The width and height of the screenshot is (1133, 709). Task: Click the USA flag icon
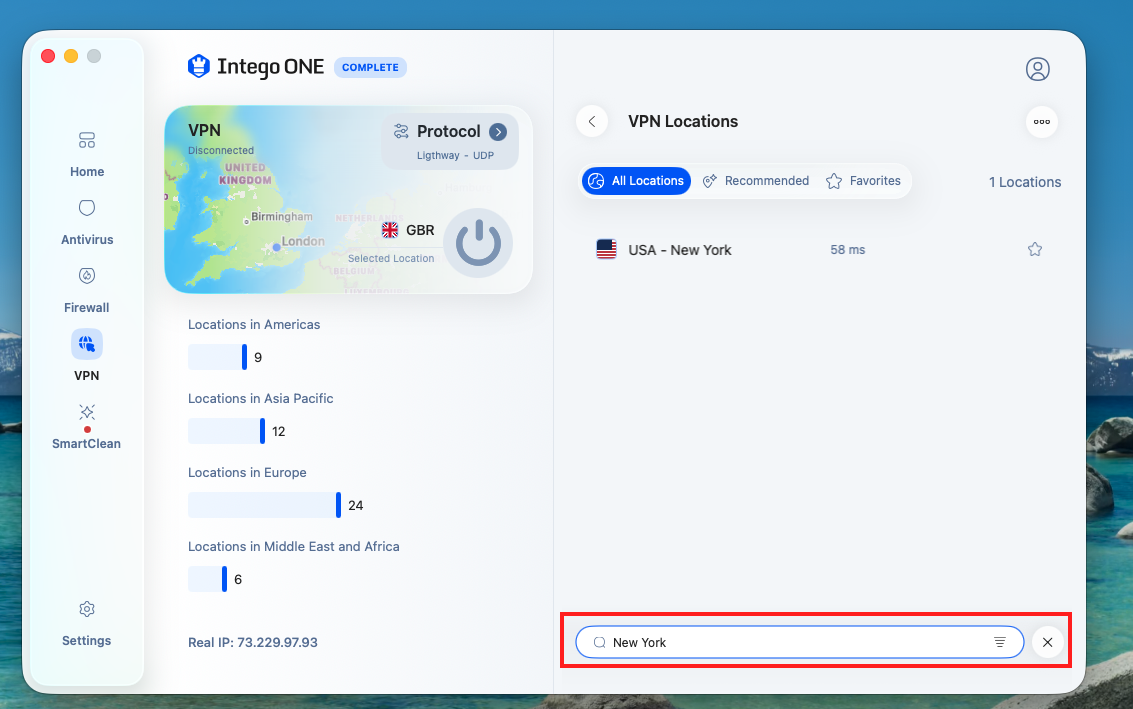click(606, 249)
